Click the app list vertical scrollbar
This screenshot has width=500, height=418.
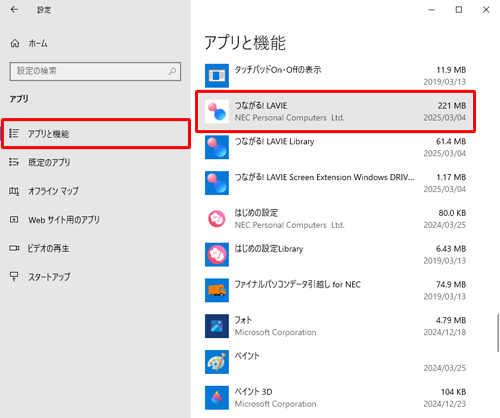pos(498,332)
